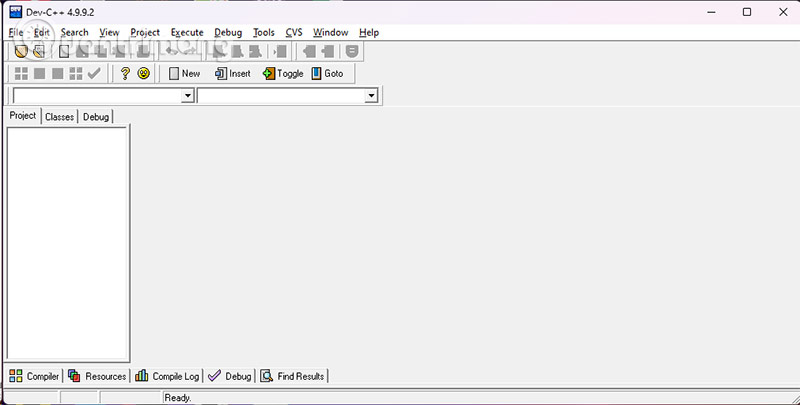Open the Execute menu
The image size is (800, 405).
(187, 33)
